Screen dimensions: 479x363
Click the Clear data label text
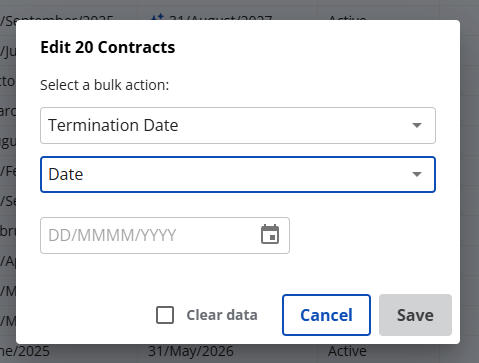point(222,315)
